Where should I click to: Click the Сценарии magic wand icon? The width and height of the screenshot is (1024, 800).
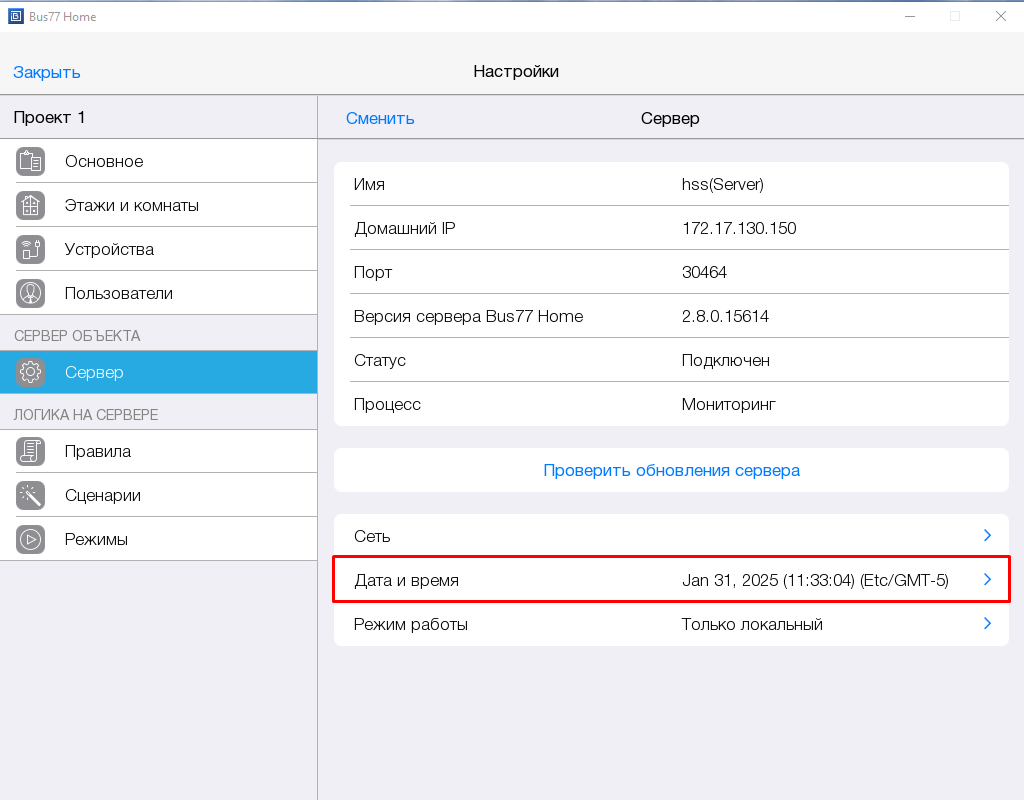click(31, 495)
